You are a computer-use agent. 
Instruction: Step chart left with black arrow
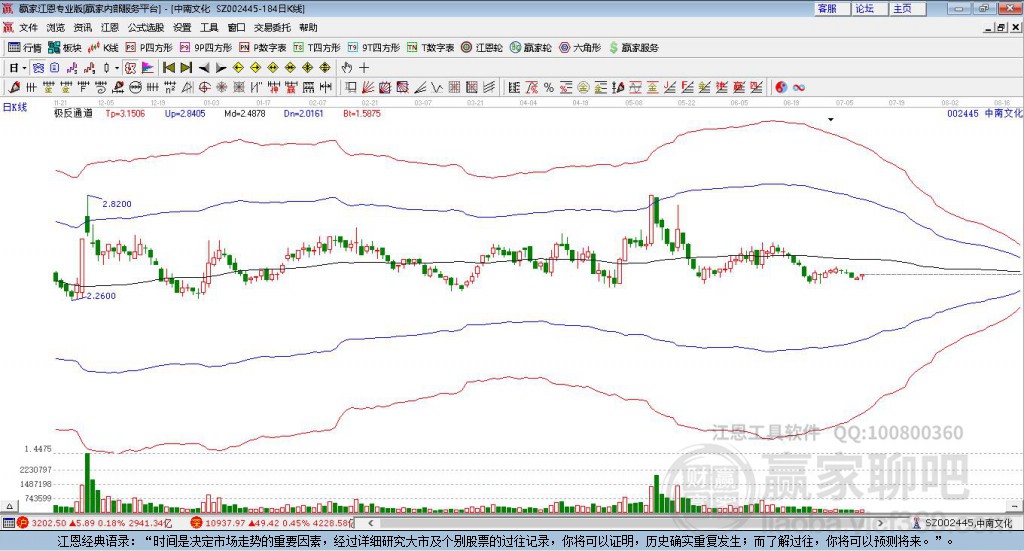(x=204, y=68)
